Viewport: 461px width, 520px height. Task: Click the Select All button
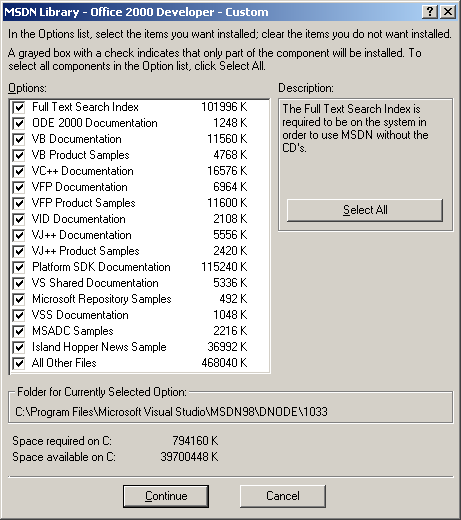[x=365, y=210]
